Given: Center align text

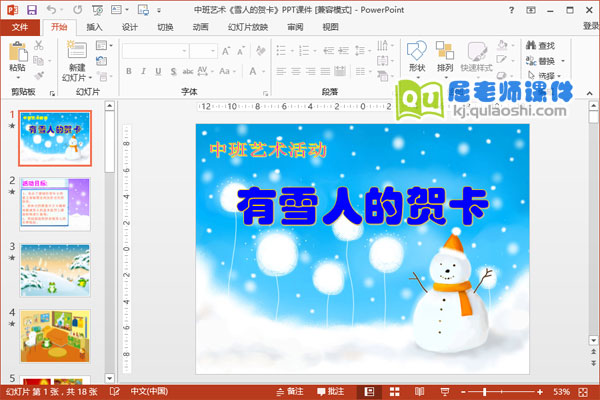Looking at the screenshot, I should coord(296,71).
